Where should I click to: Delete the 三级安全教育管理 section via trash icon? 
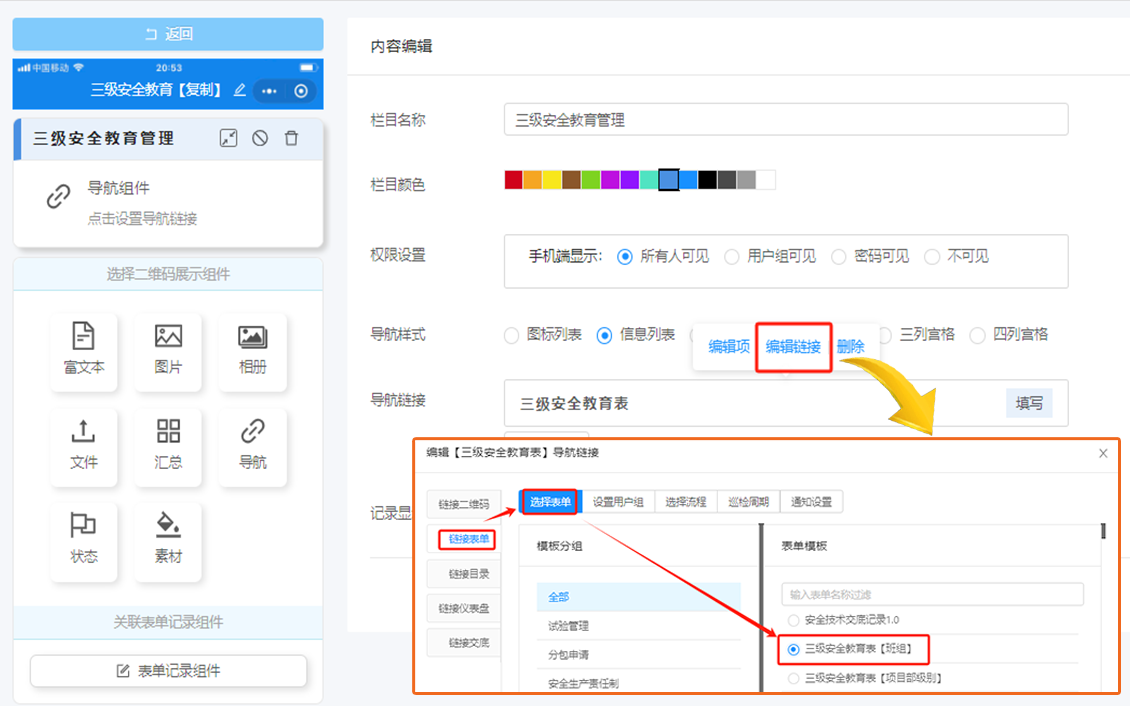coord(291,139)
